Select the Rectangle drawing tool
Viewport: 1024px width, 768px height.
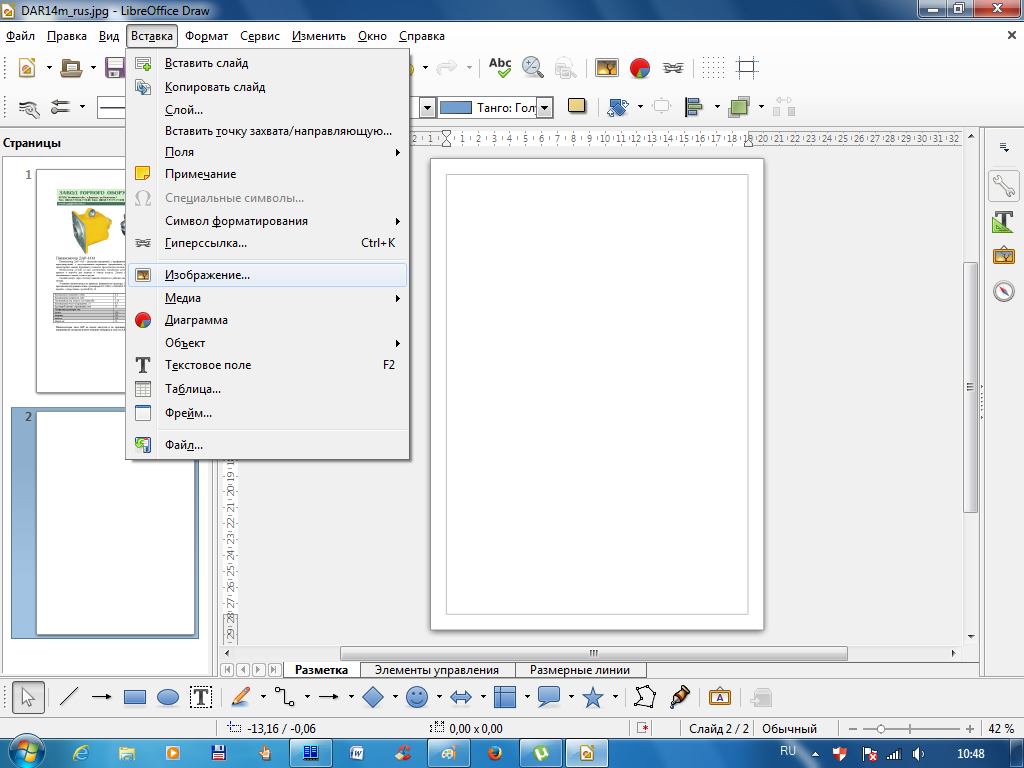tap(135, 697)
